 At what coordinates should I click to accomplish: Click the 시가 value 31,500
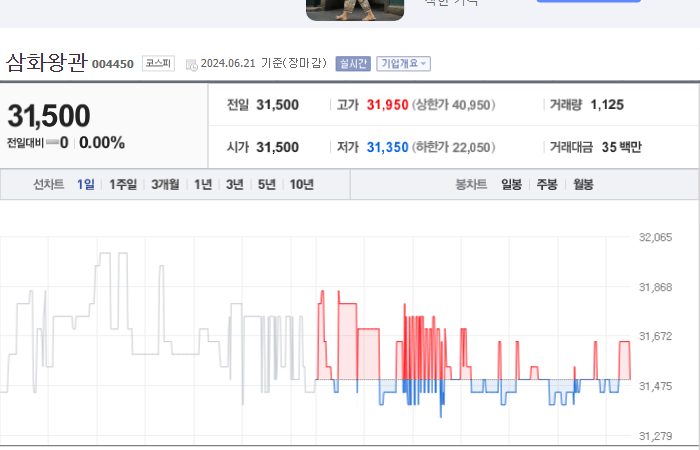coord(277,147)
